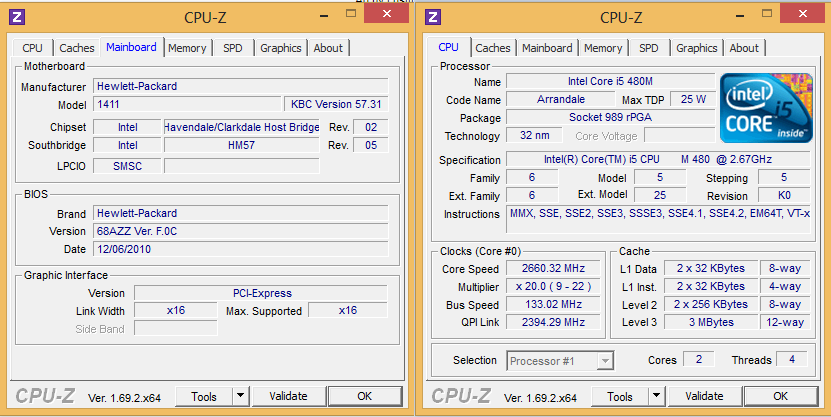Click the empty Side Band field
This screenshot has width=831, height=417.
click(175, 329)
